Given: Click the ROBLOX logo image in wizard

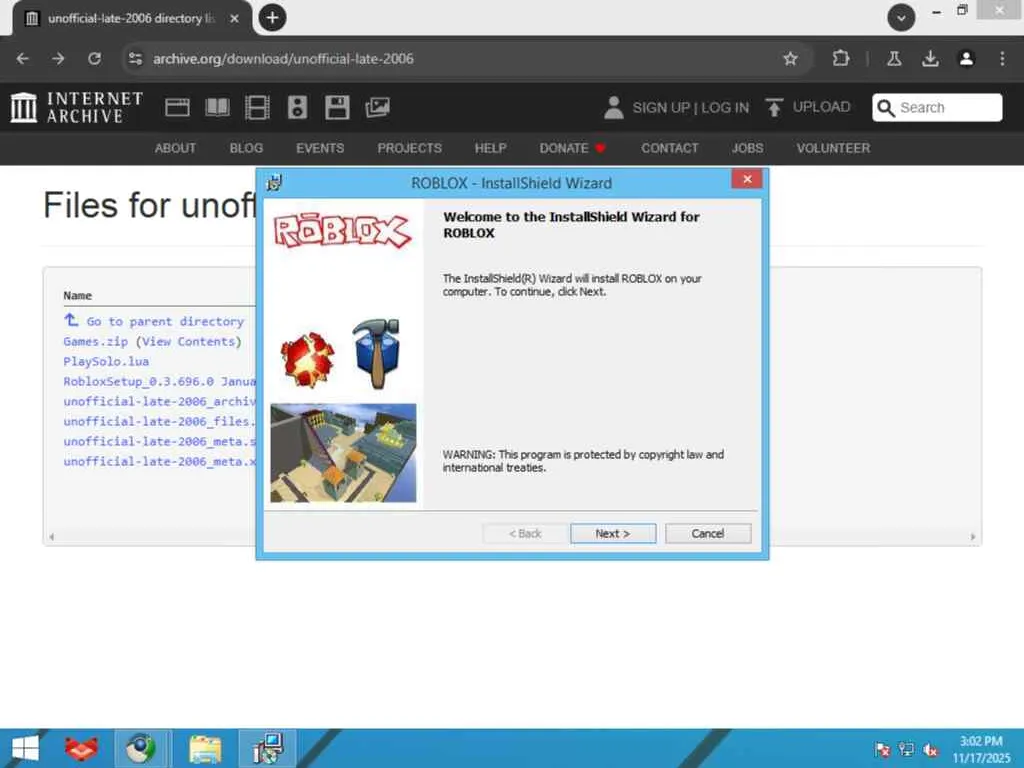Looking at the screenshot, I should pyautogui.click(x=343, y=232).
